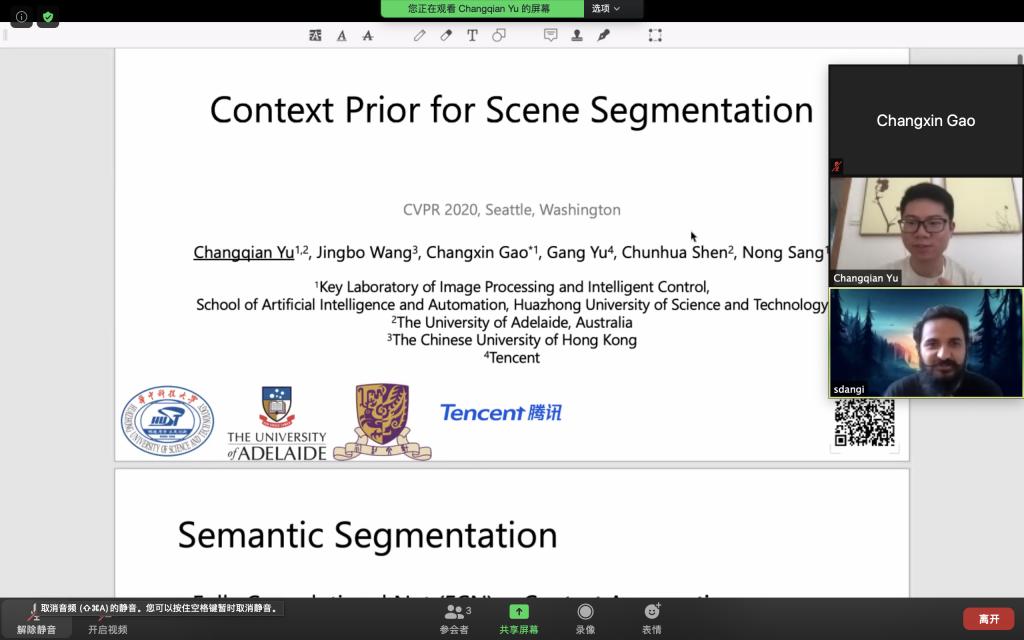The width and height of the screenshot is (1024, 640).
Task: Select the eraser tool
Action: pyautogui.click(x=446, y=35)
